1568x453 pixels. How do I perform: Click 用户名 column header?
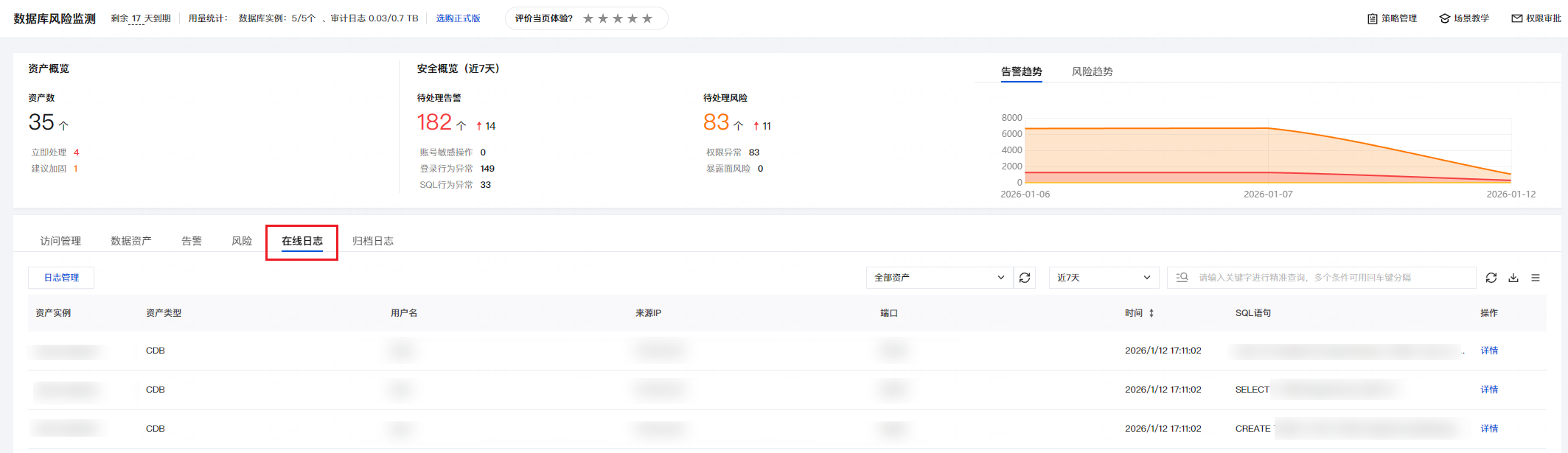[404, 313]
